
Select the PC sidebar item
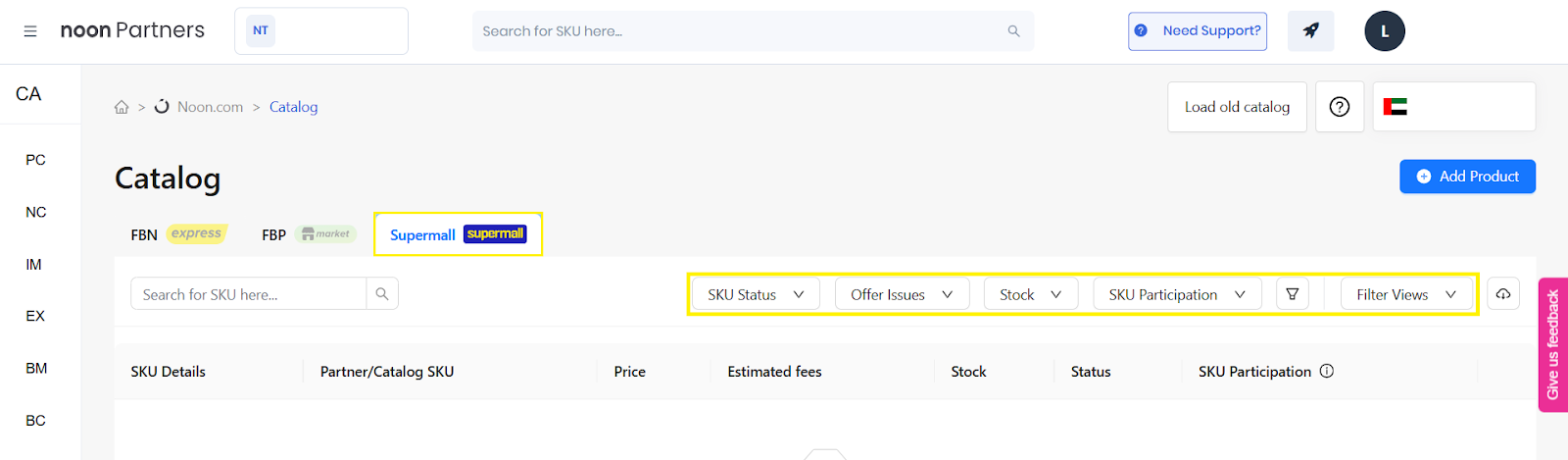click(x=35, y=160)
